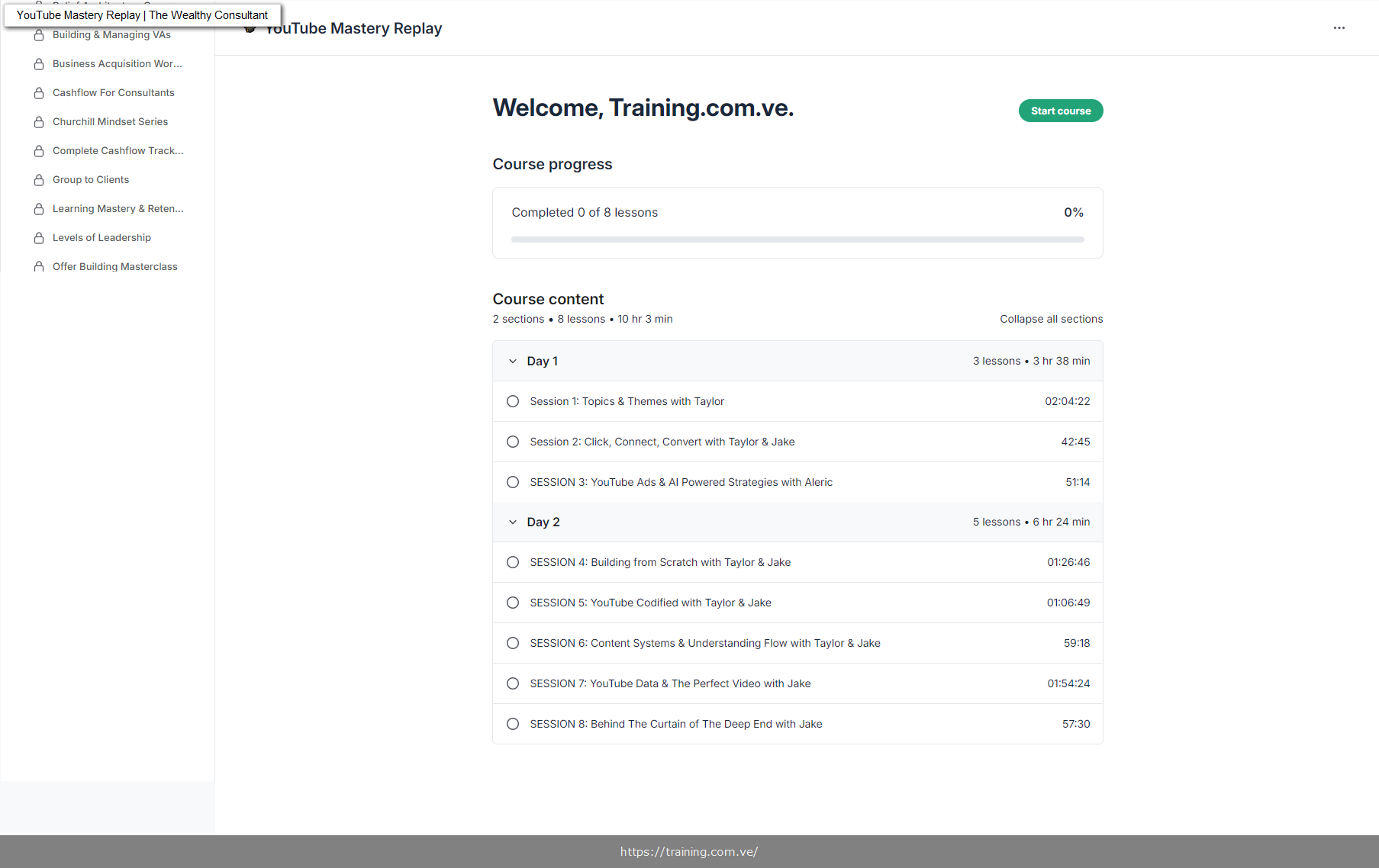Click the lock icon beside Building & Managing VAs

[39, 34]
